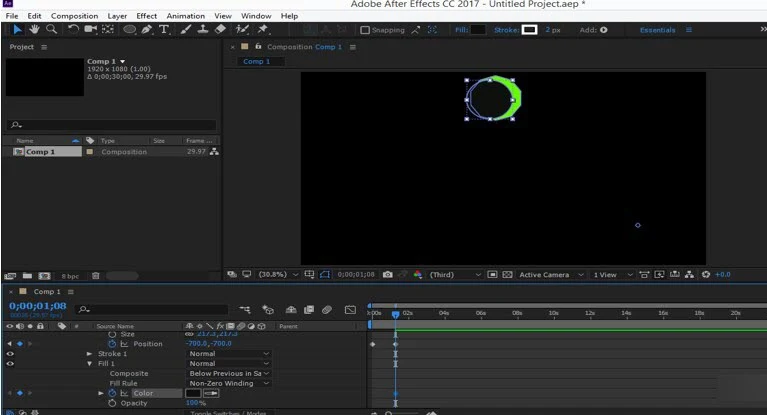The image size is (767, 415).
Task: Open the Composite Below Previous dropdown
Action: coord(229,373)
